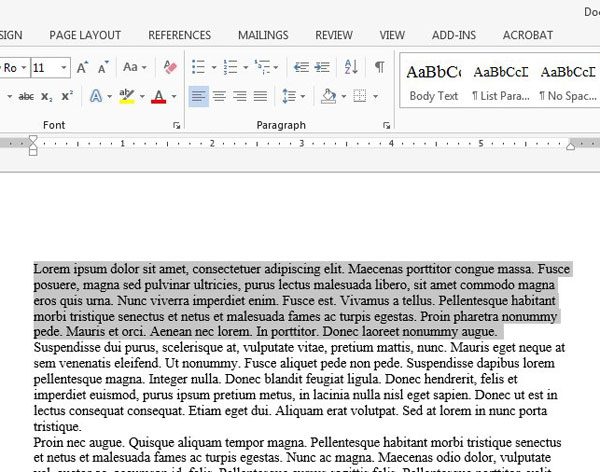Justify the paragraph text
Screen dimensions: 600x472
point(260,97)
